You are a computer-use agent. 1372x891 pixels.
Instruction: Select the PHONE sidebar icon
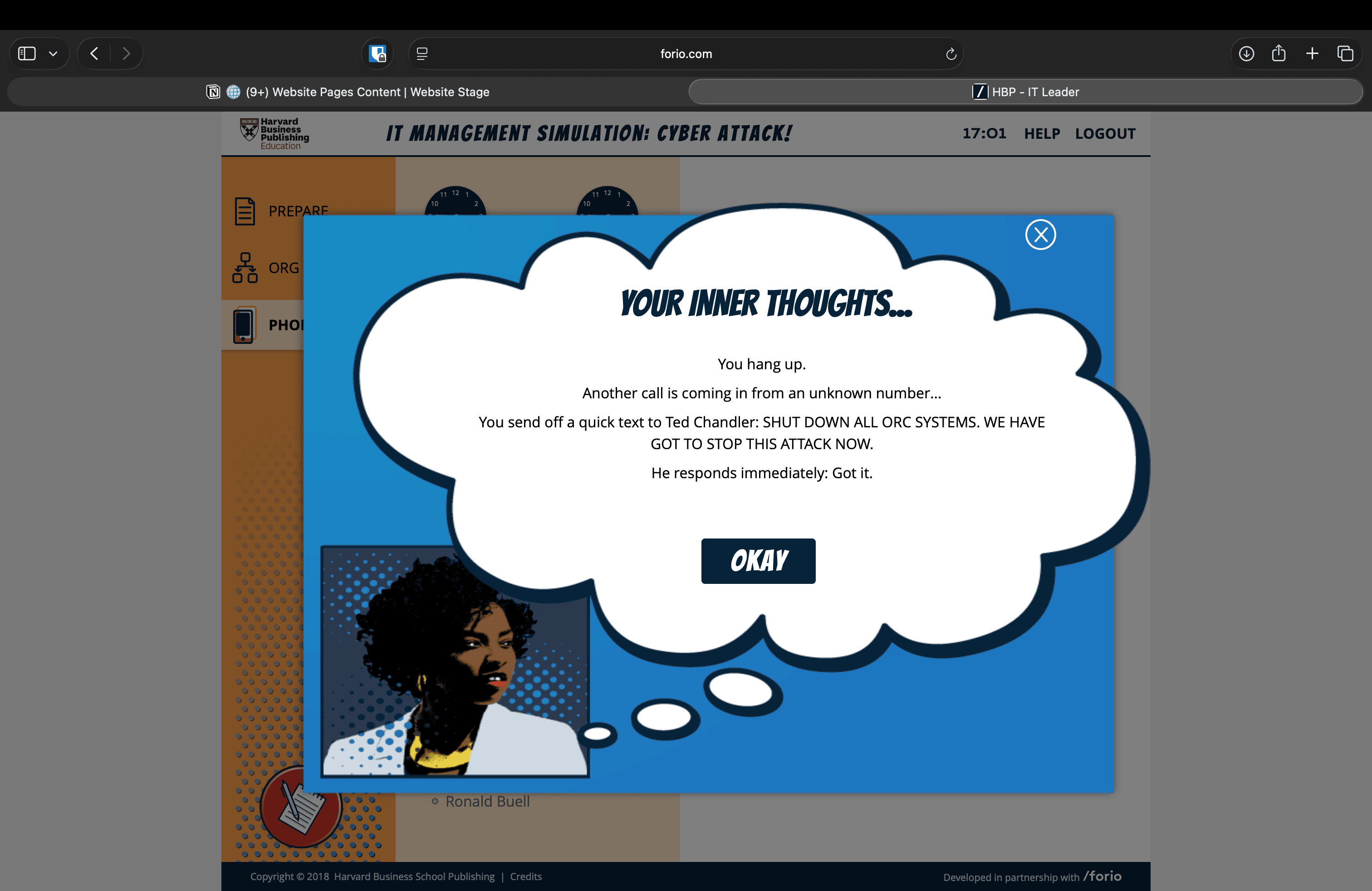(x=243, y=325)
